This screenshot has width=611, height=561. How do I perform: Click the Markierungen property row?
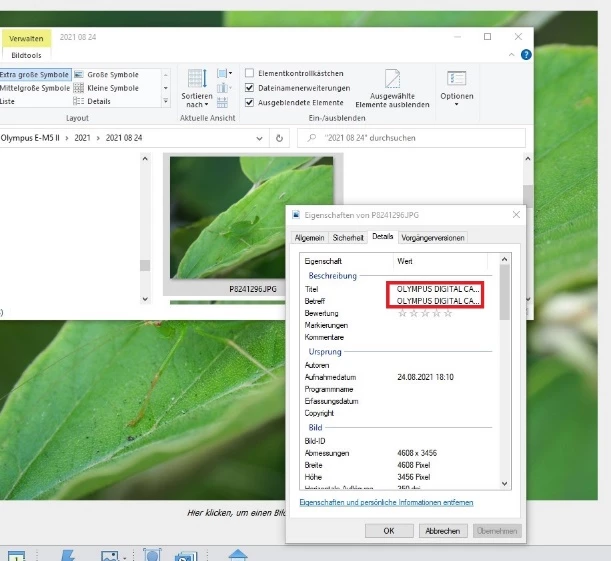(397, 325)
